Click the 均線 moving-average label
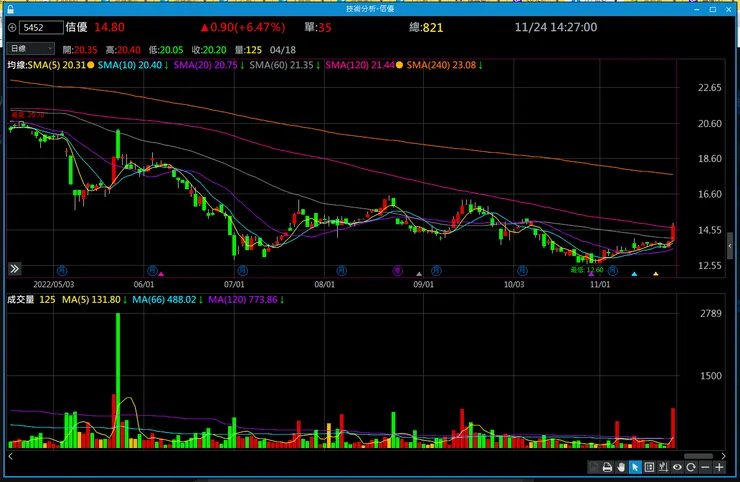 pyautogui.click(x=17, y=65)
